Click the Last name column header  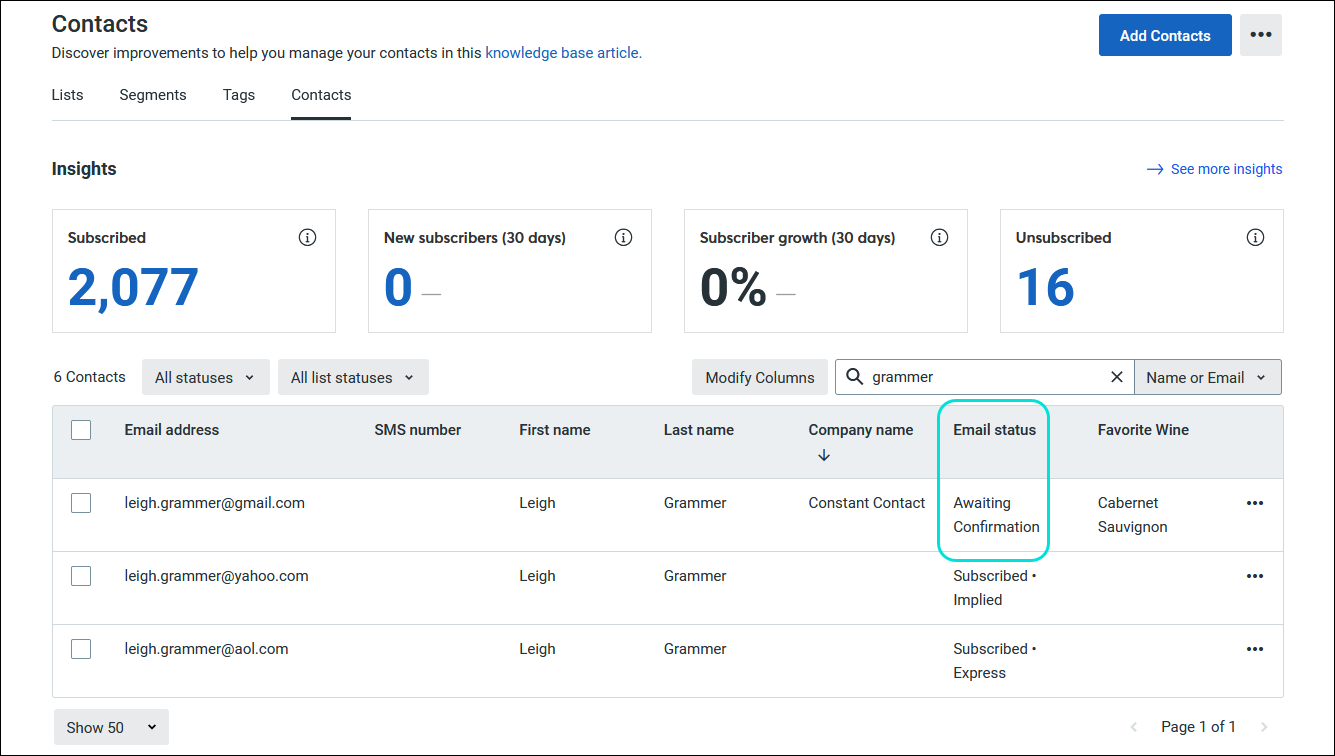pyautogui.click(x=699, y=430)
